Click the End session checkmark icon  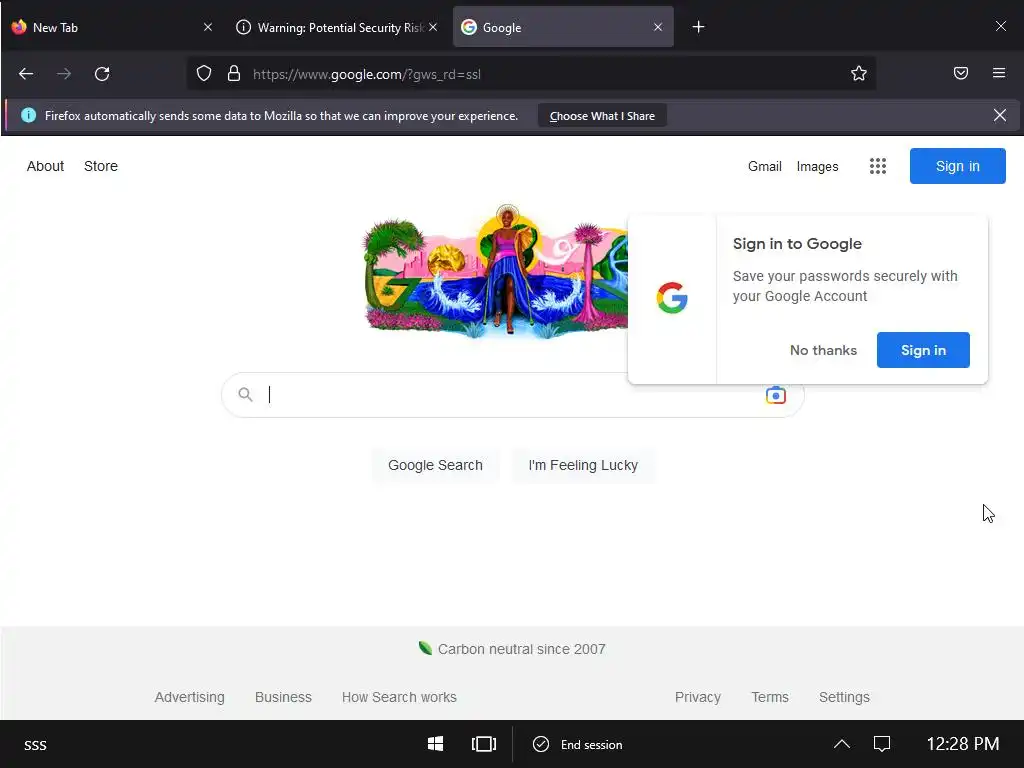click(x=541, y=744)
